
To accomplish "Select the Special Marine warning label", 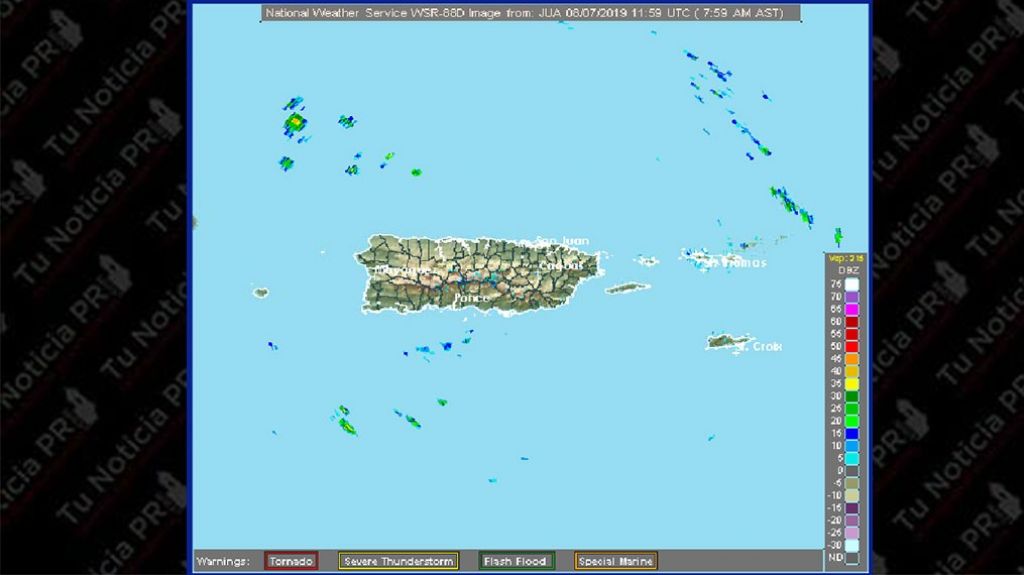I will [616, 561].
